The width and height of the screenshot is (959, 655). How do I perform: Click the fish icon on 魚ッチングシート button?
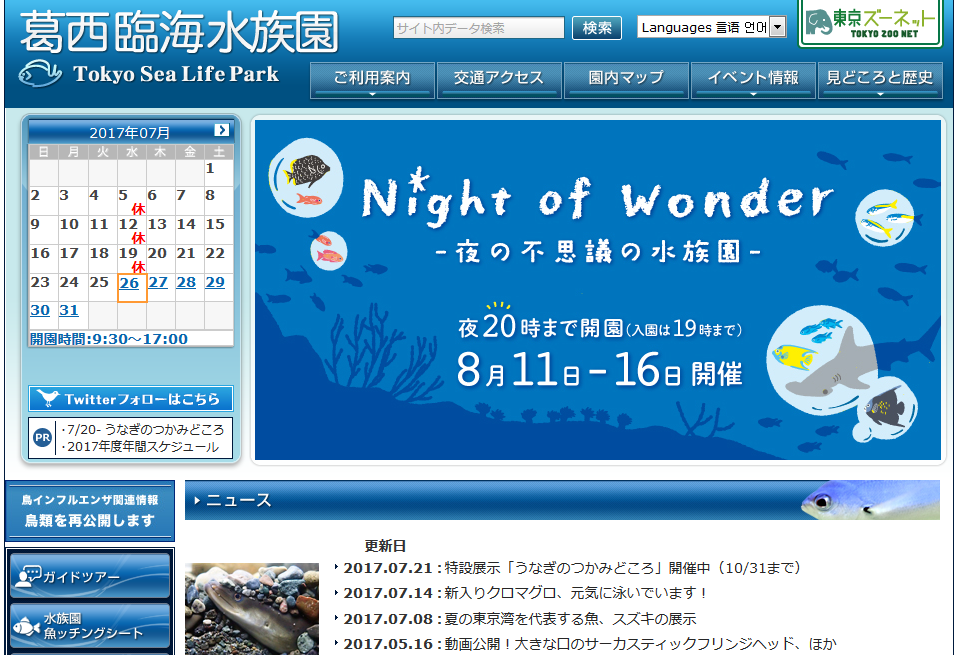tap(26, 627)
